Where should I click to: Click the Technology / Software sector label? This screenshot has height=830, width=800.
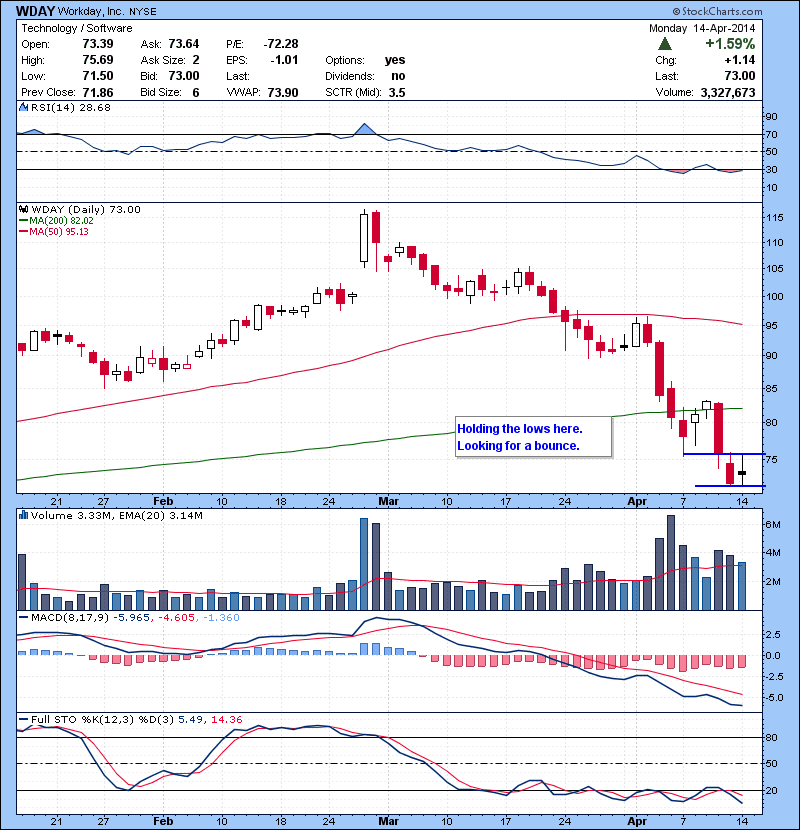77,28
